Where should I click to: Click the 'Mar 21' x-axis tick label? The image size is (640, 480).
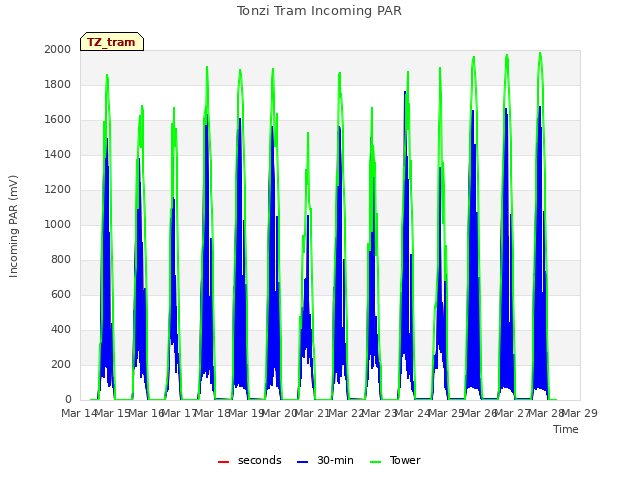click(312, 413)
